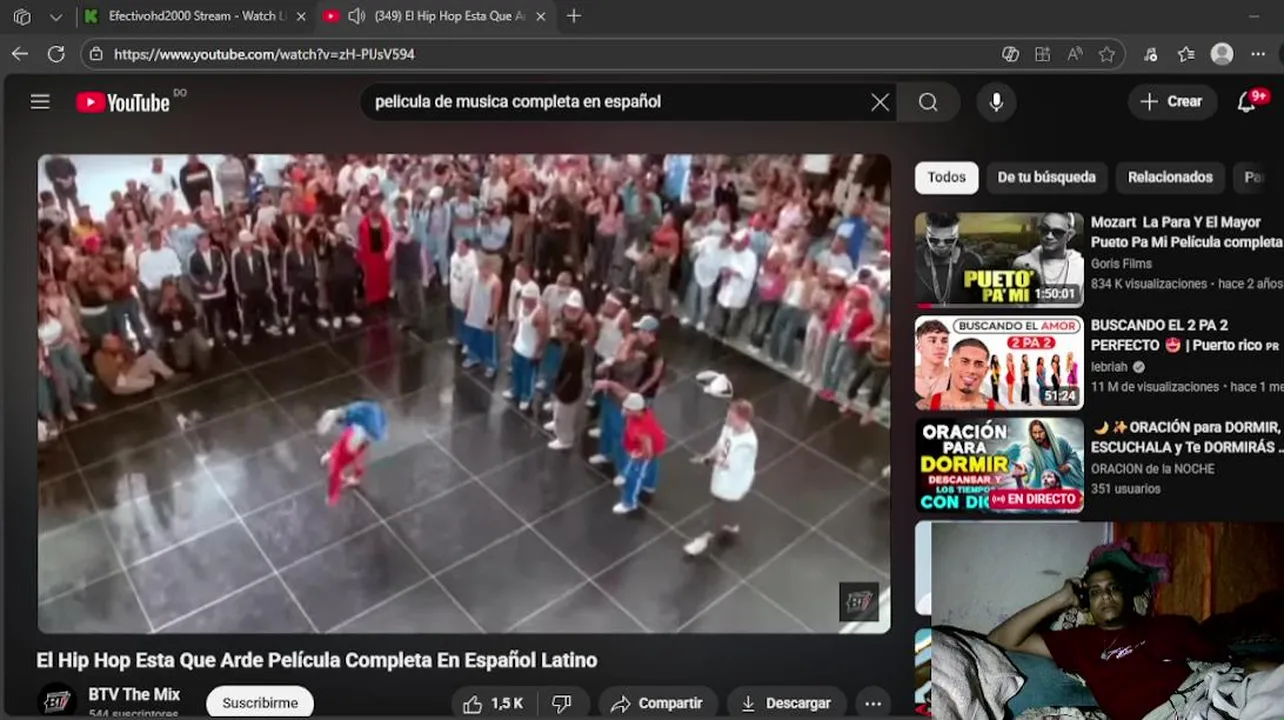
Task: Open the notifications bell
Action: point(1246,102)
